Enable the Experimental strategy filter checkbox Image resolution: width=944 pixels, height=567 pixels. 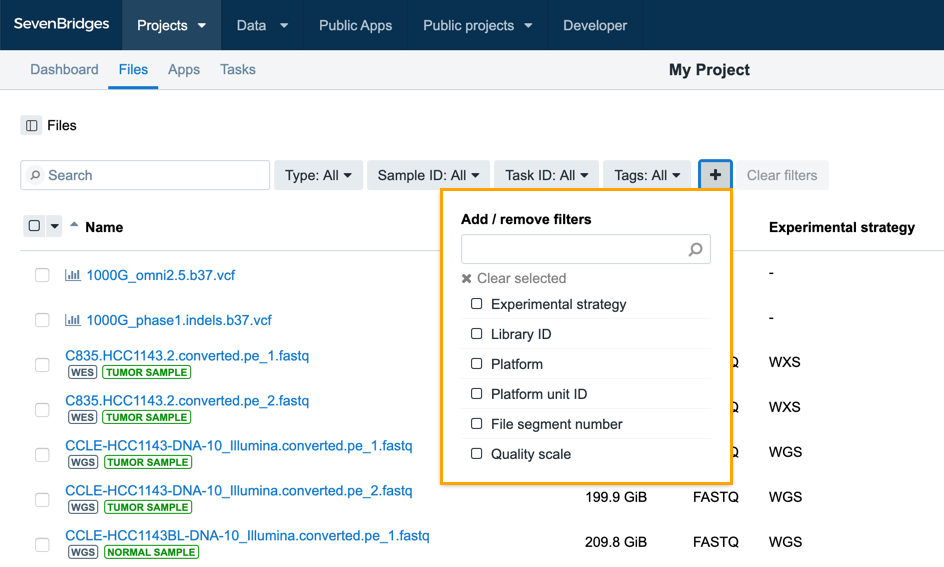[477, 304]
